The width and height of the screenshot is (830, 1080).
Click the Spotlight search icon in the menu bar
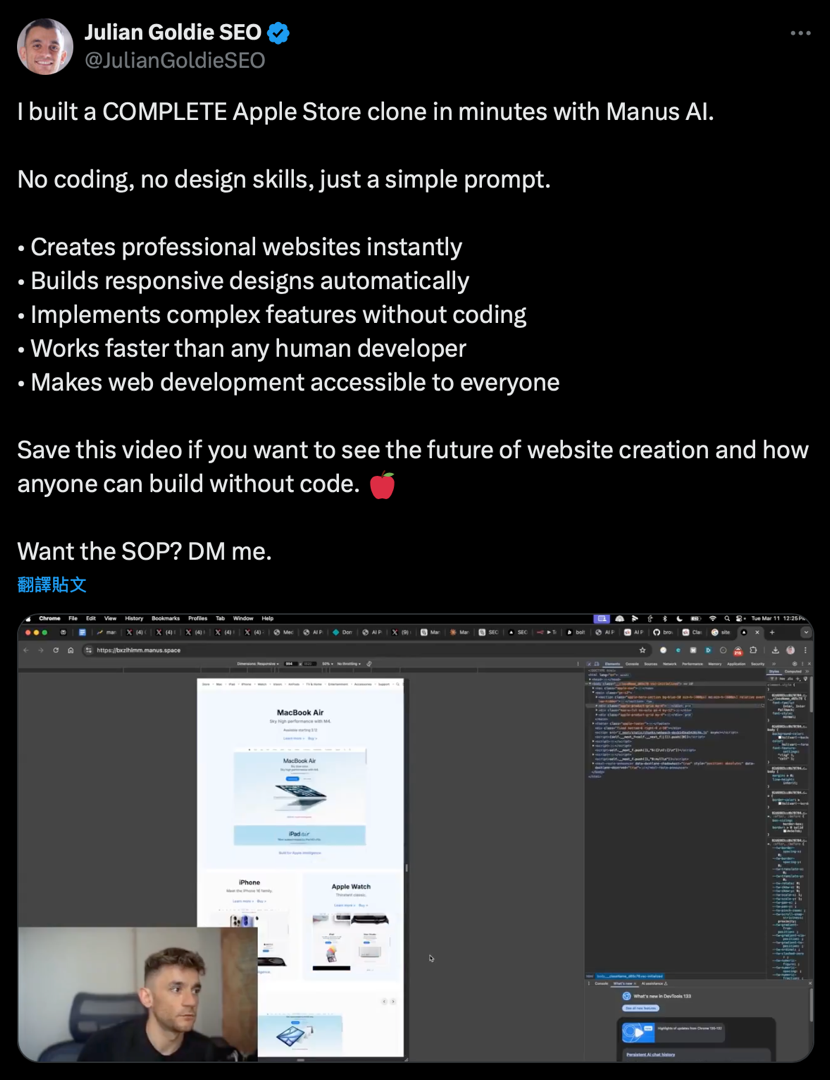point(727,619)
